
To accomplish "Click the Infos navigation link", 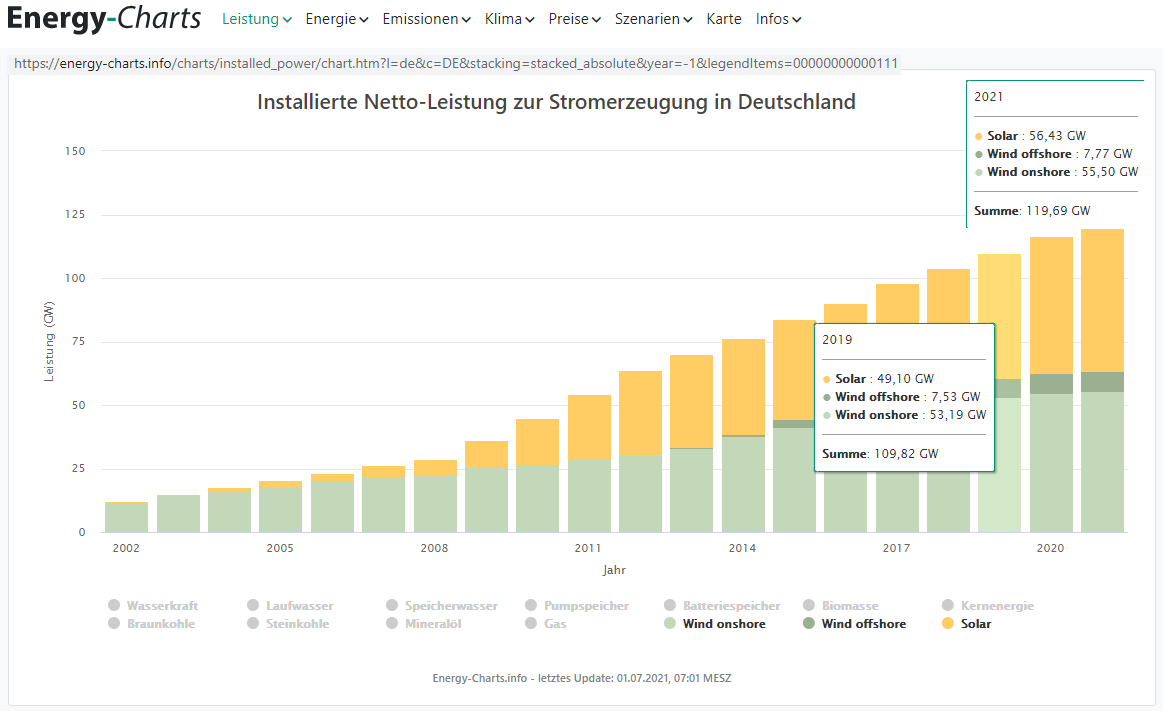I will 778,19.
